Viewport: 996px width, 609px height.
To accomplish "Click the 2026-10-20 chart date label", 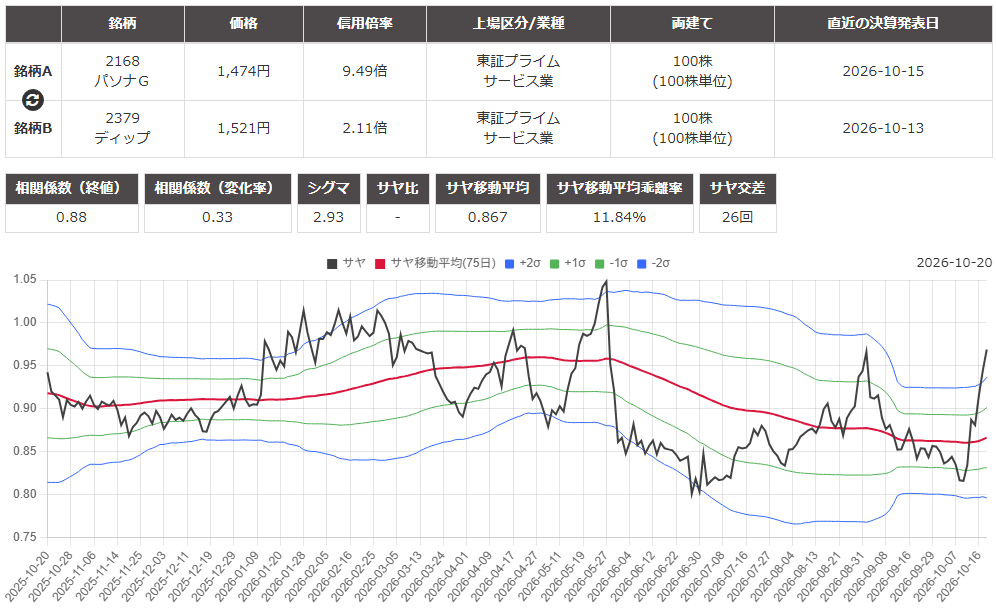I will [x=954, y=263].
